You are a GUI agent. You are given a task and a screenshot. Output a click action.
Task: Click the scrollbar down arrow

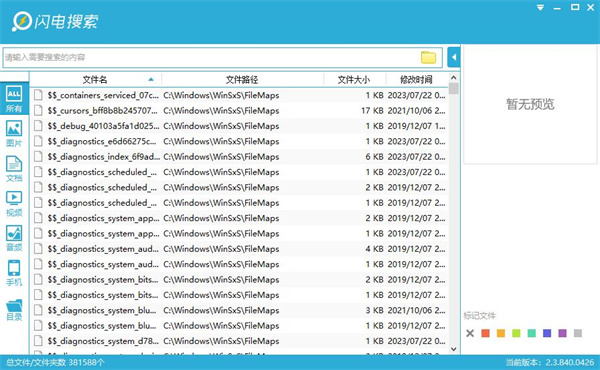point(454,349)
